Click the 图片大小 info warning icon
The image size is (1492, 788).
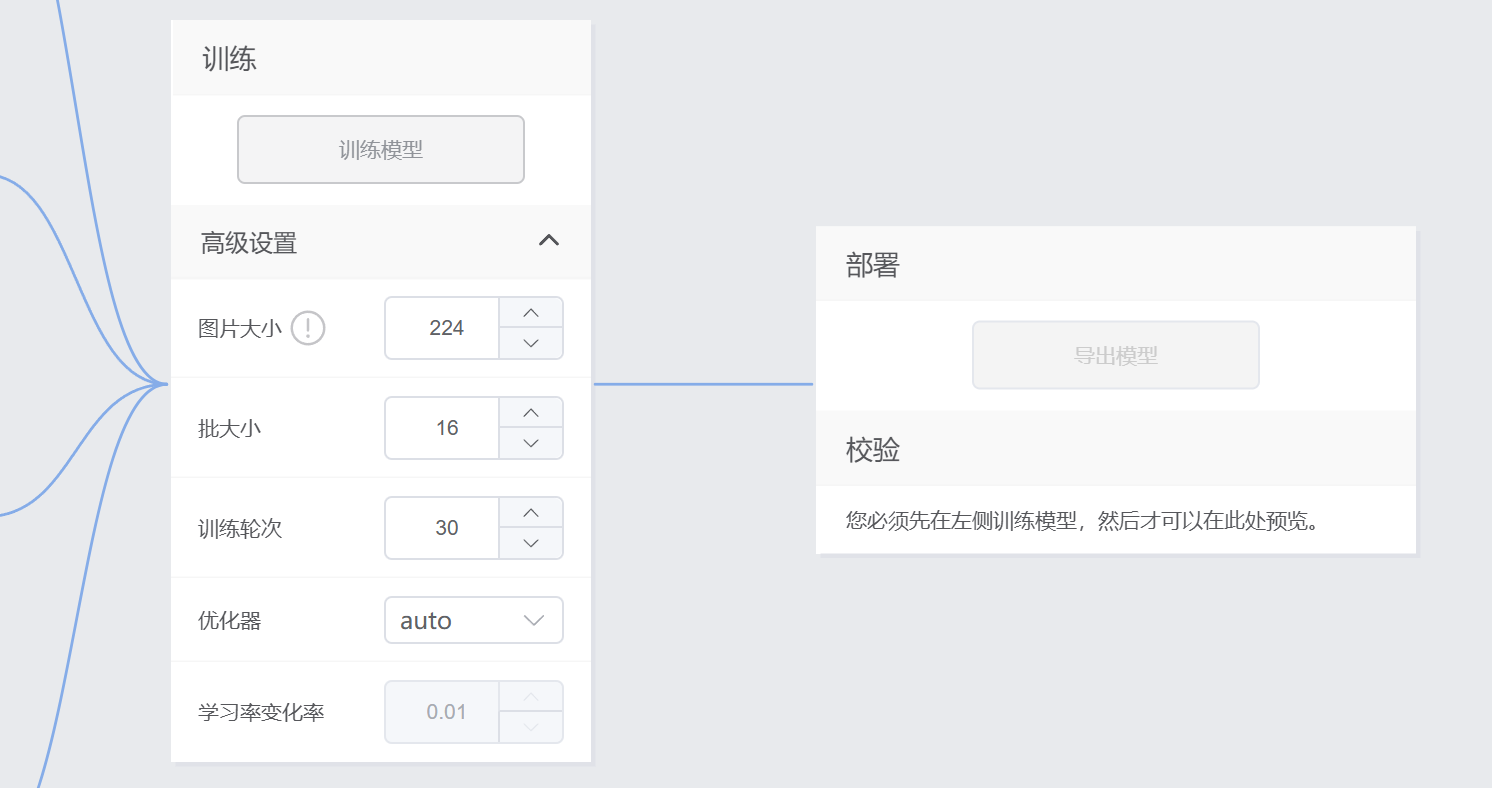coord(308,328)
